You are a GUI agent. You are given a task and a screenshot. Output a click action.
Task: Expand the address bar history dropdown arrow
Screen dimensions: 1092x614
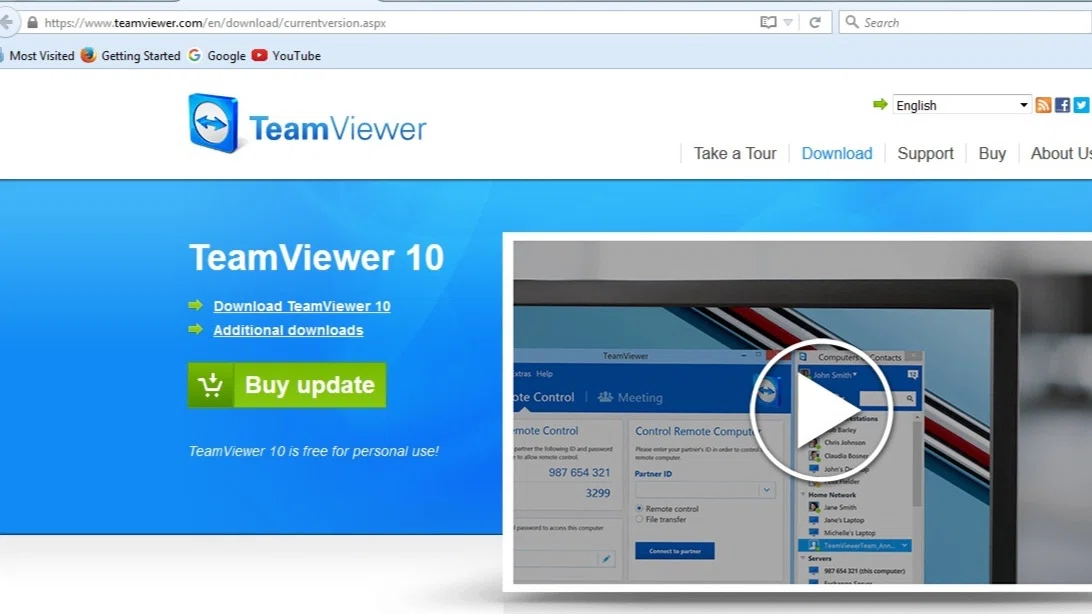[788, 22]
